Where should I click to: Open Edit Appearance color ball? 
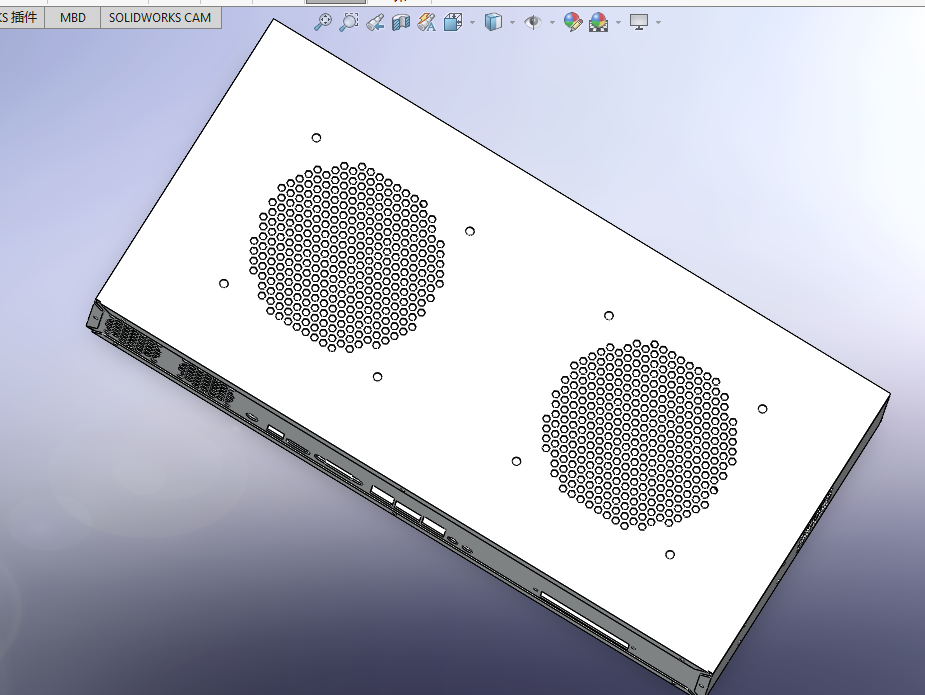[573, 22]
